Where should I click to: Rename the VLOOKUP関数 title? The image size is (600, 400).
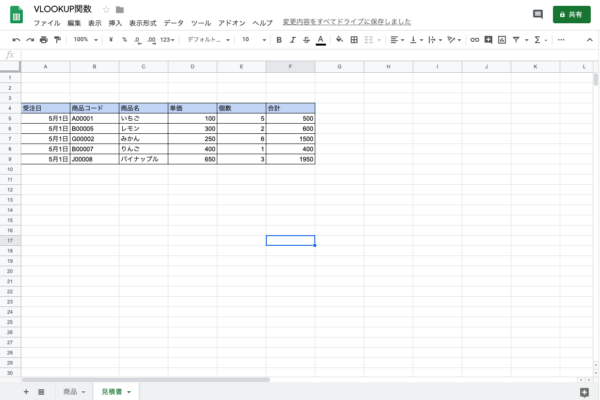[63, 9]
